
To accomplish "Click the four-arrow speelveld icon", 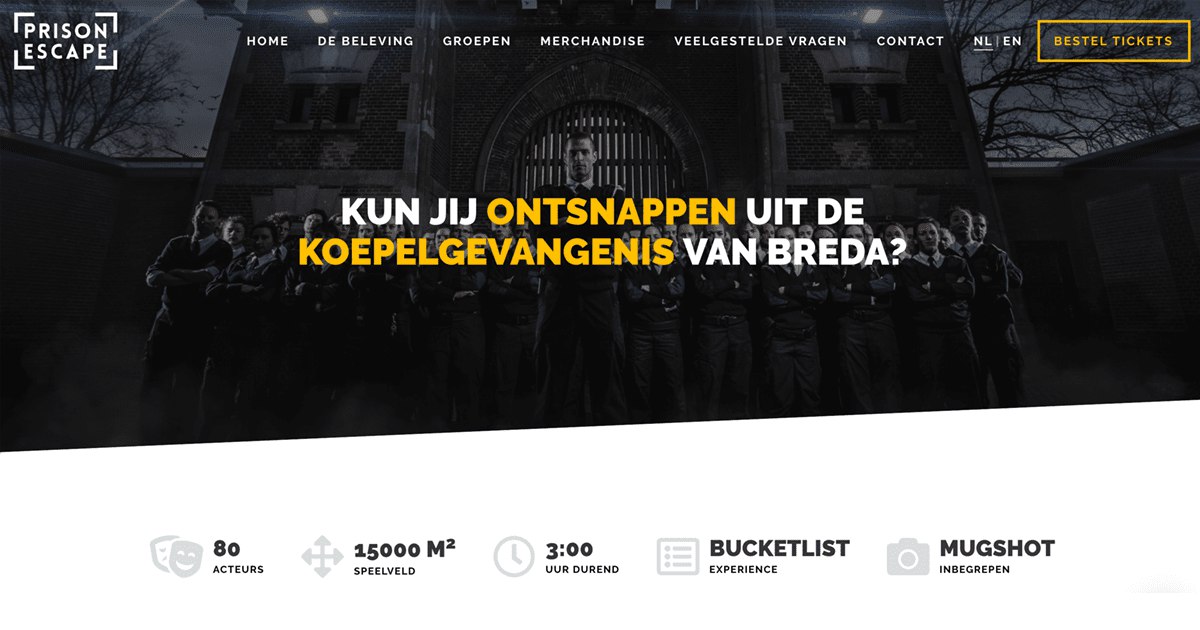I will 322,556.
